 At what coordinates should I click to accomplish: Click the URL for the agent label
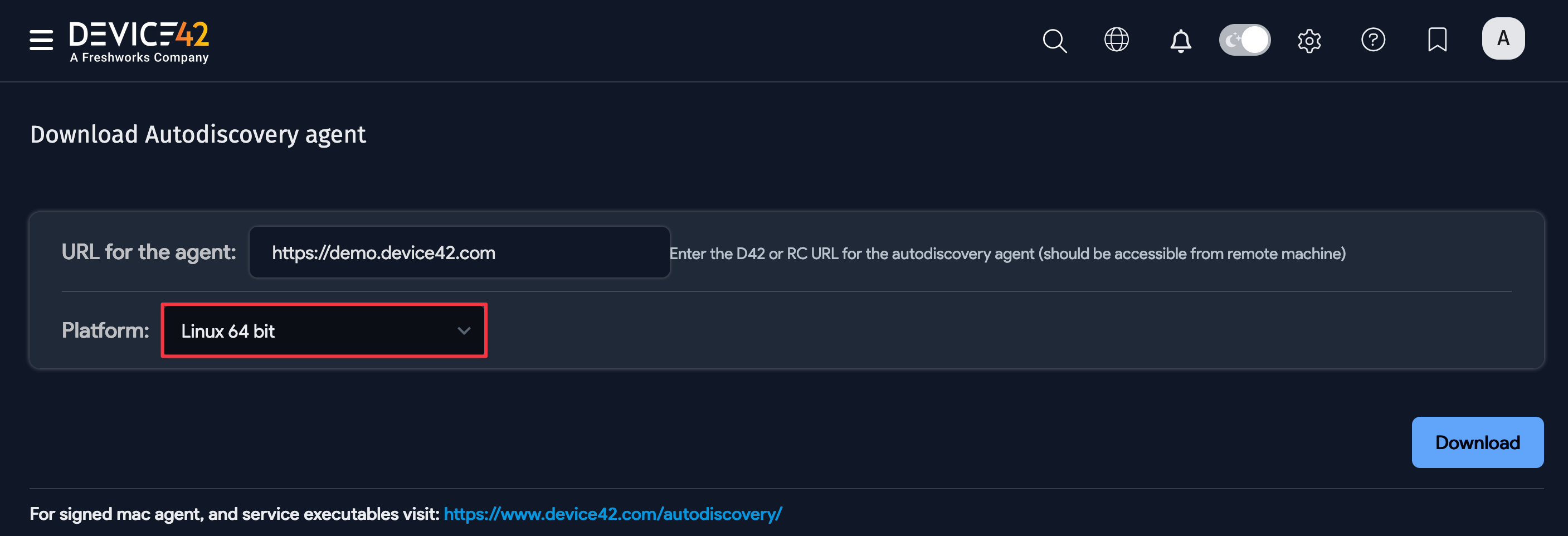coord(148,252)
